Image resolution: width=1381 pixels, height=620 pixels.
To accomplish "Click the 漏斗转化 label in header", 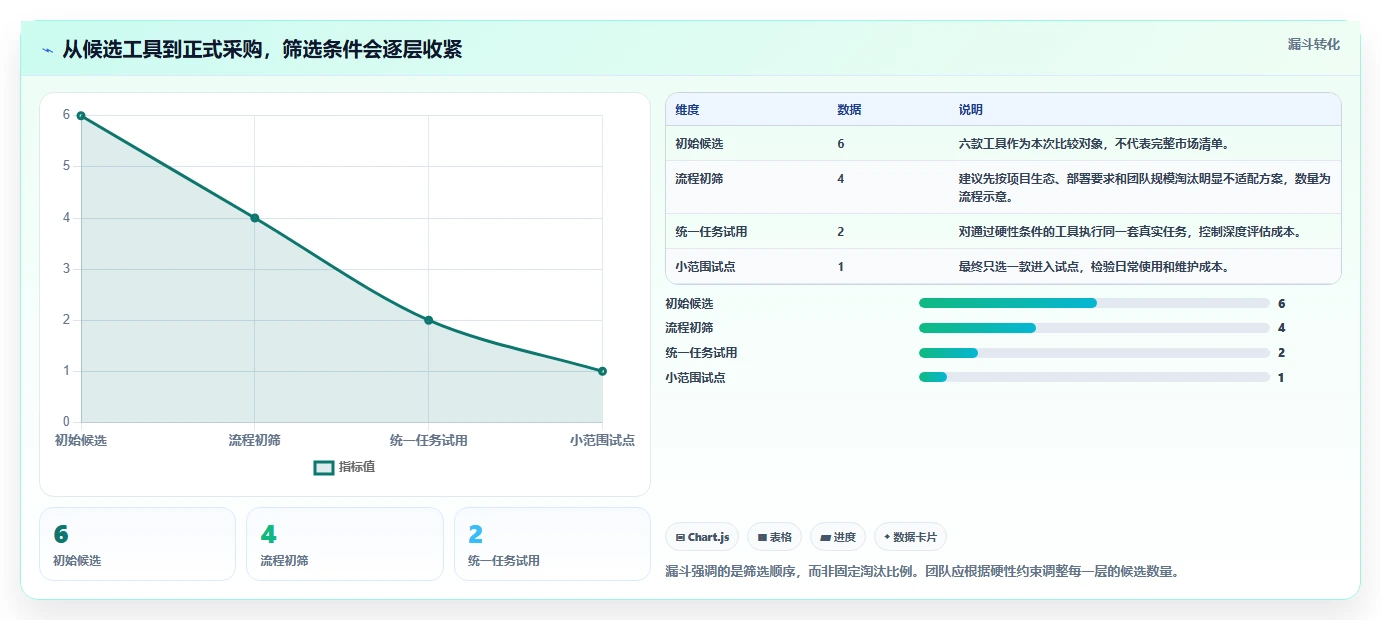I will pos(1313,44).
